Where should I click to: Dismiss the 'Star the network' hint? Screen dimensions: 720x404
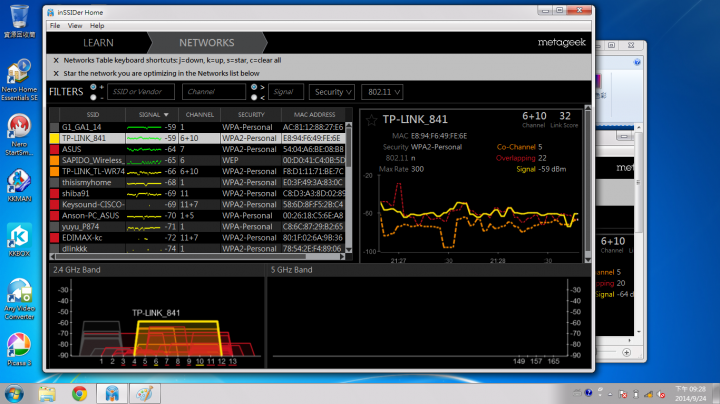point(56,73)
